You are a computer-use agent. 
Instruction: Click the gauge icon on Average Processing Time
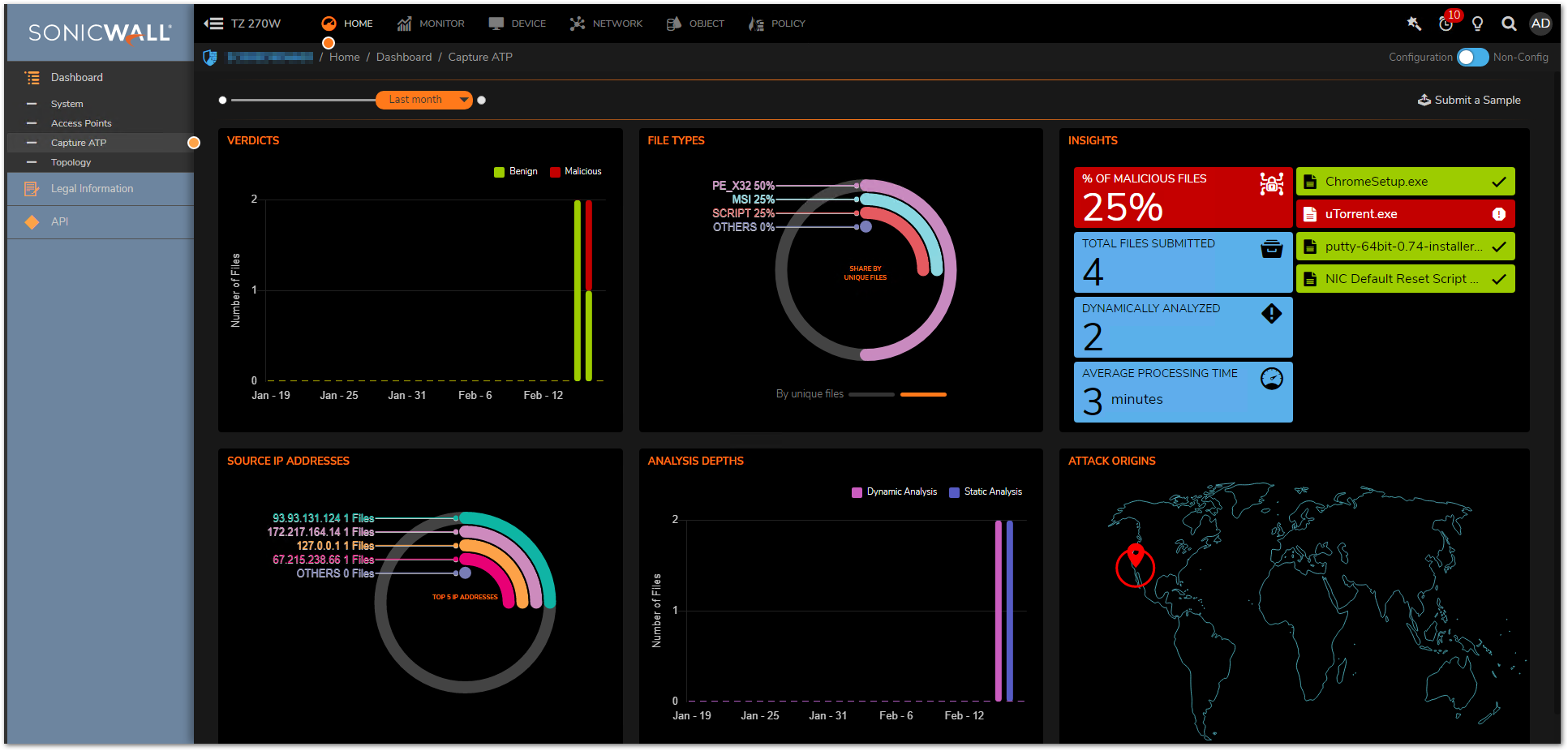coord(1271,379)
